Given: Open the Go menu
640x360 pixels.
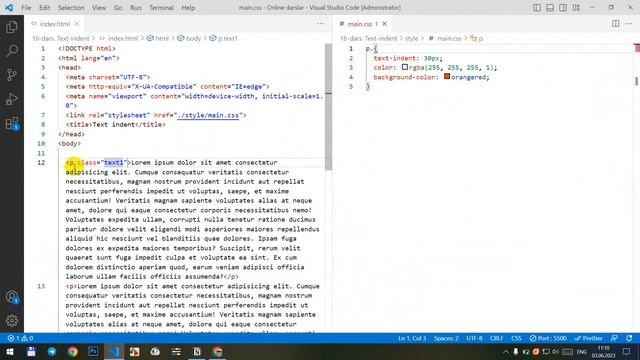Looking at the screenshot, I should (x=118, y=8).
